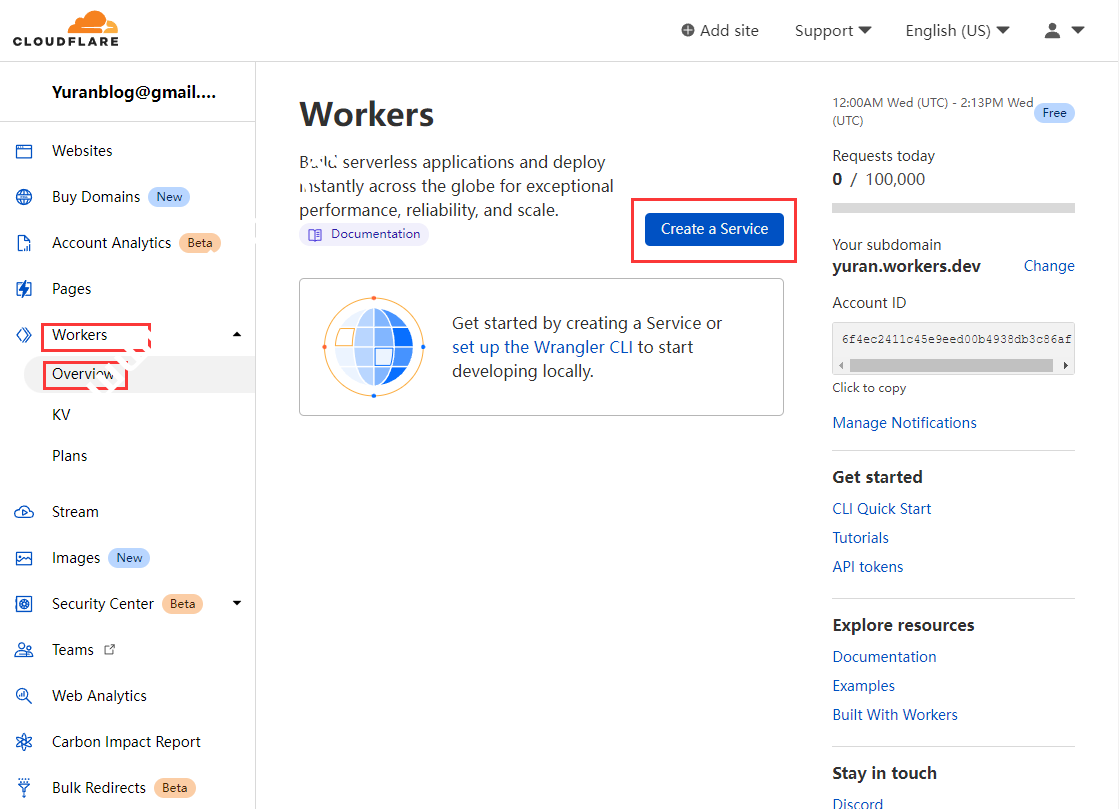
Task: Open the Documentation pill under the description
Action: click(x=364, y=235)
